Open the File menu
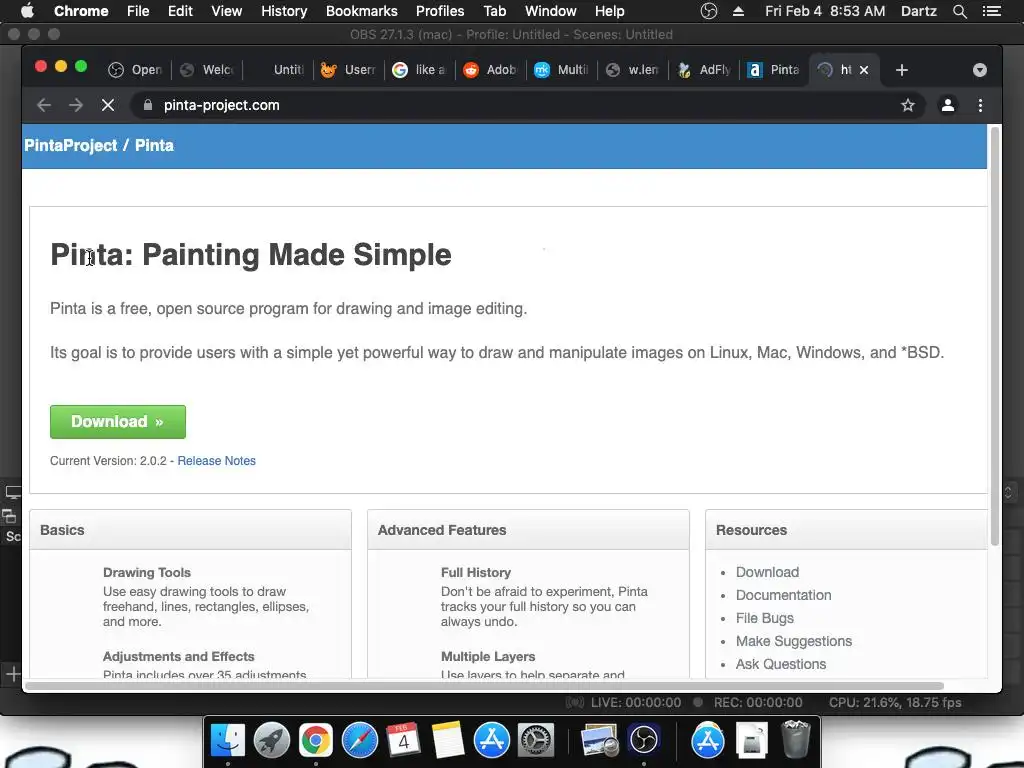The height and width of the screenshot is (768, 1024). (138, 11)
